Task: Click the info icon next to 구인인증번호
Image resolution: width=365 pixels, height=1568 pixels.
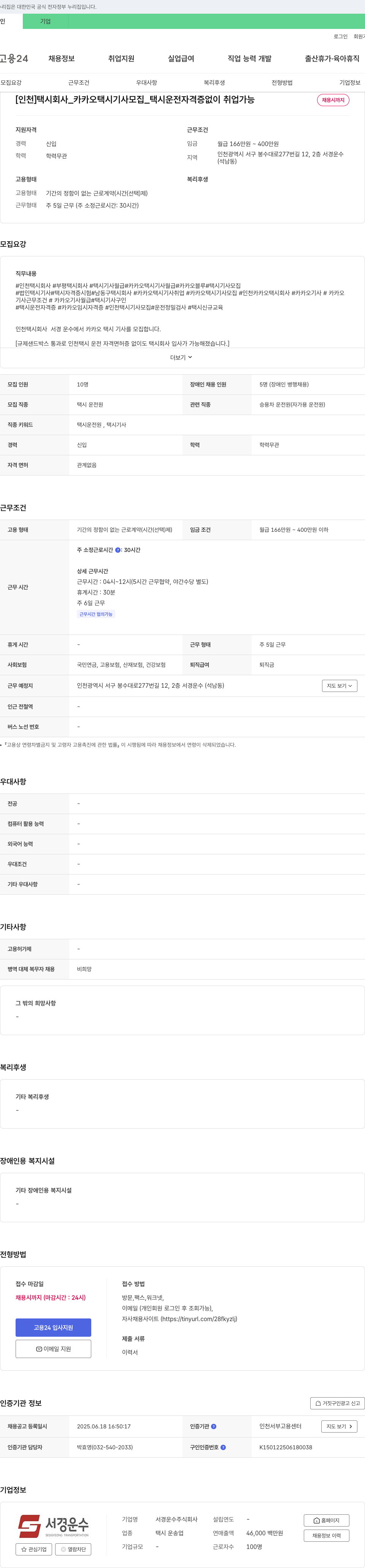Action: [x=223, y=1447]
